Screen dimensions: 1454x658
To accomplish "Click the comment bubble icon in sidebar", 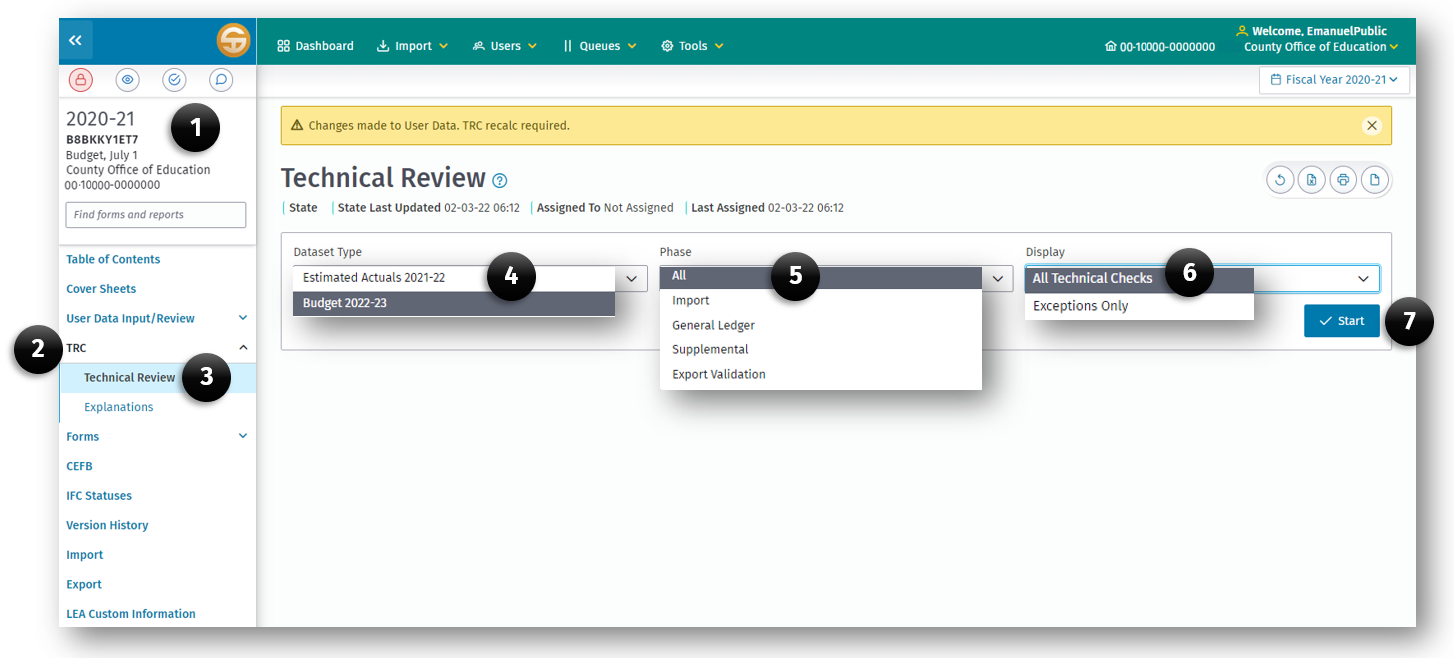I will tap(221, 80).
